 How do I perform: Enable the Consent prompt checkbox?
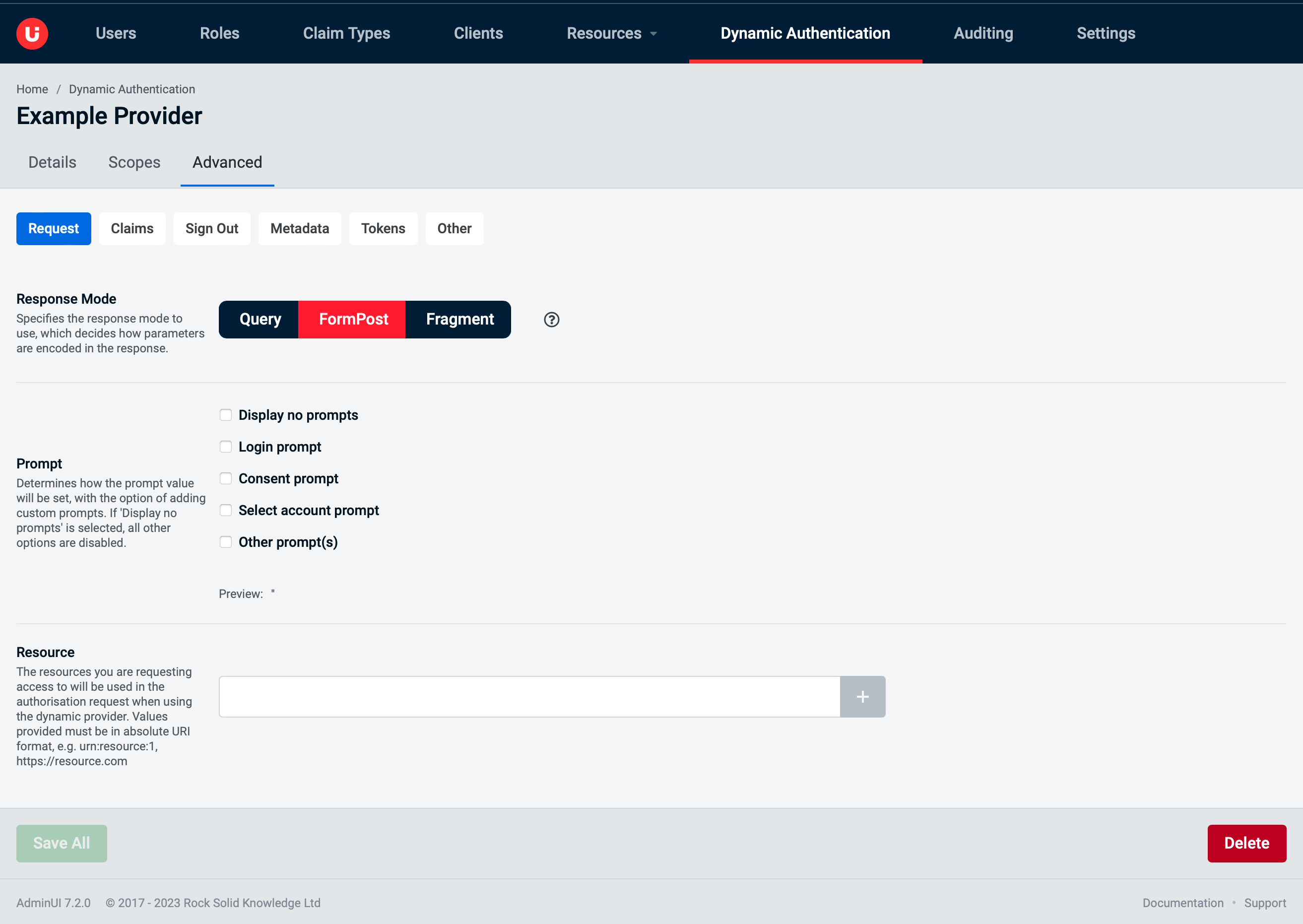226,478
